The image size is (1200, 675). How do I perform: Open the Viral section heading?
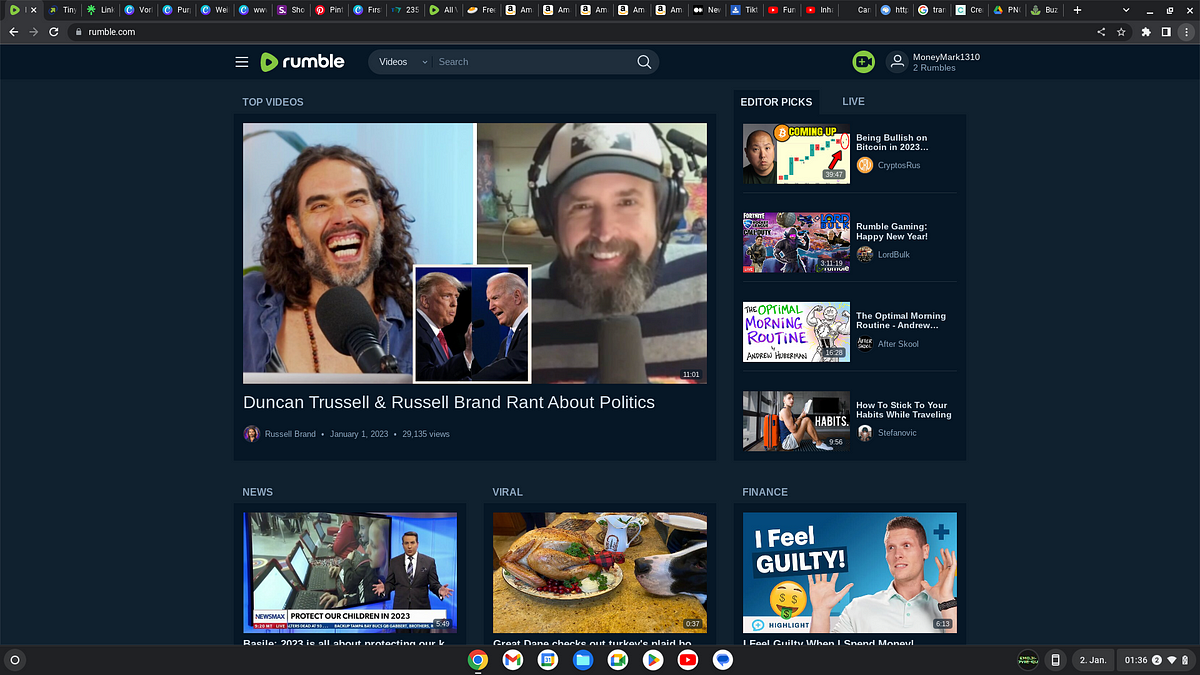click(508, 492)
